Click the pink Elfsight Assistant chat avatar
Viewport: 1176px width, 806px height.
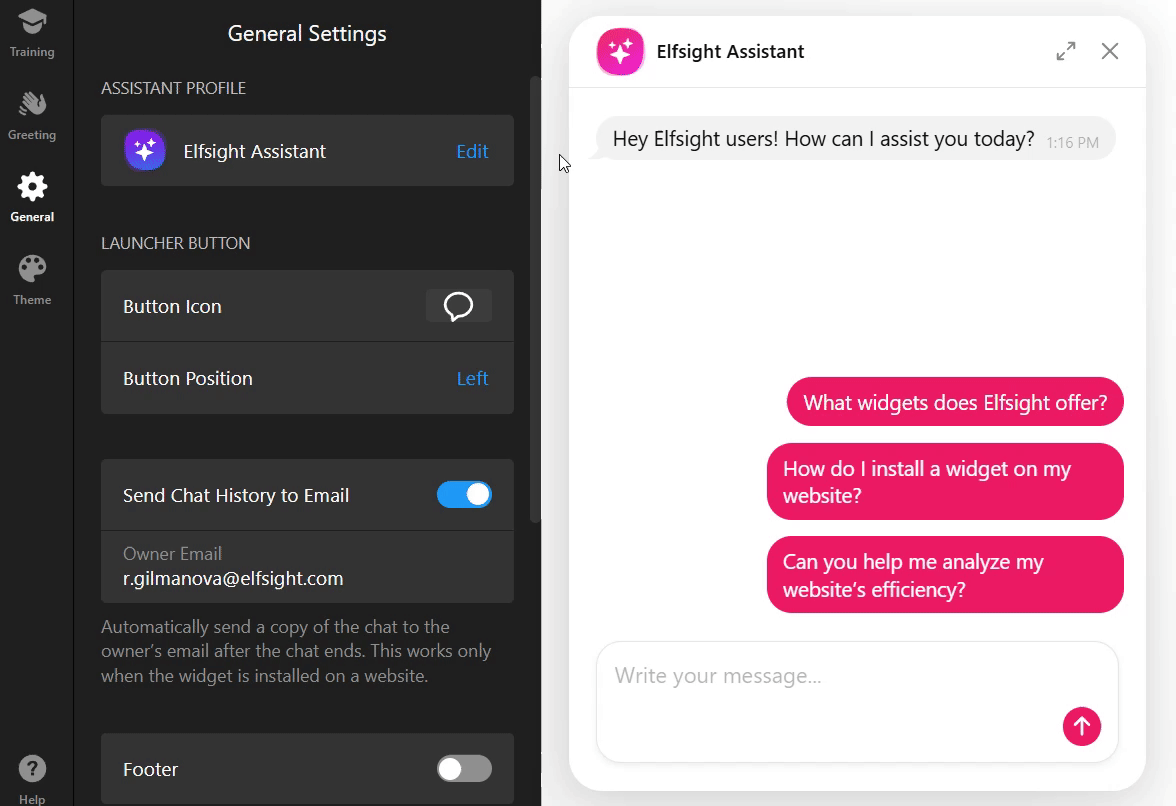(620, 52)
